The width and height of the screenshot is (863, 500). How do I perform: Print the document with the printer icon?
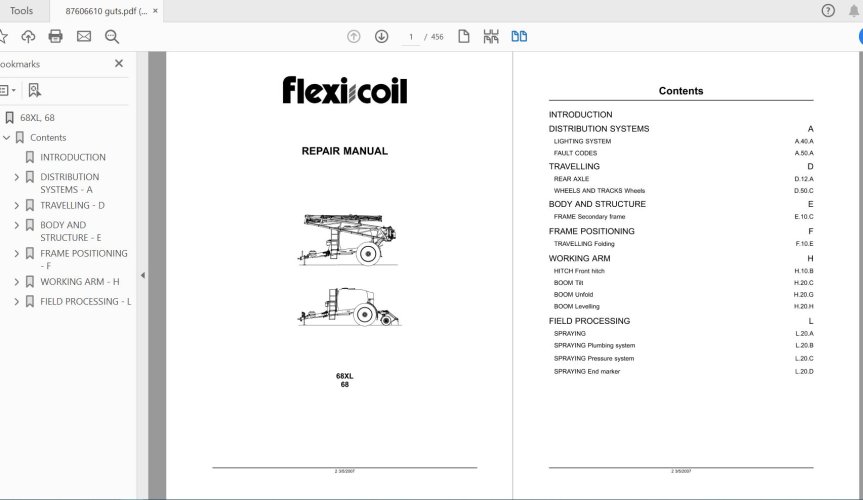click(56, 36)
